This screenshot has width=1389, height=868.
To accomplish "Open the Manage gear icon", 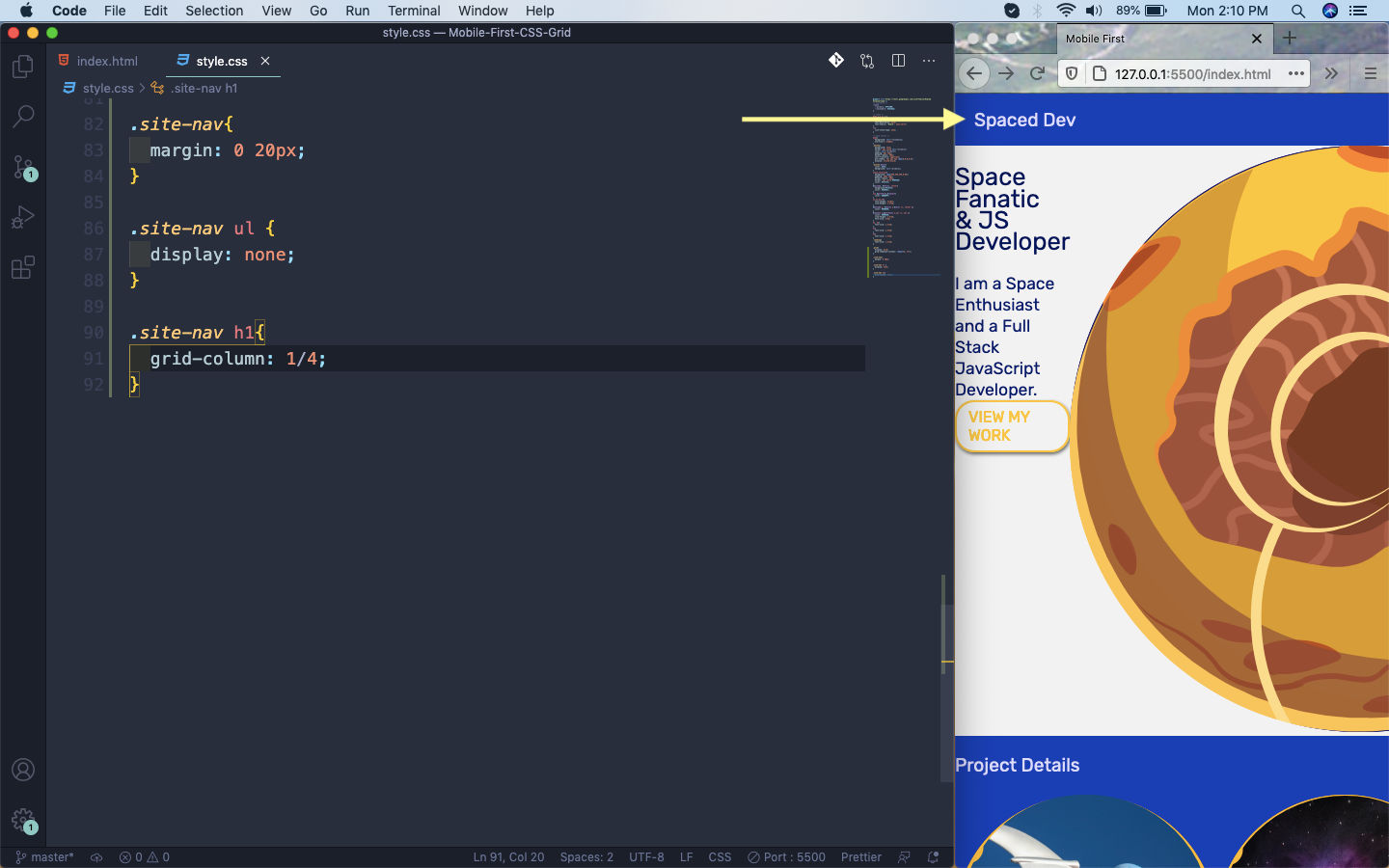I will [x=22, y=820].
